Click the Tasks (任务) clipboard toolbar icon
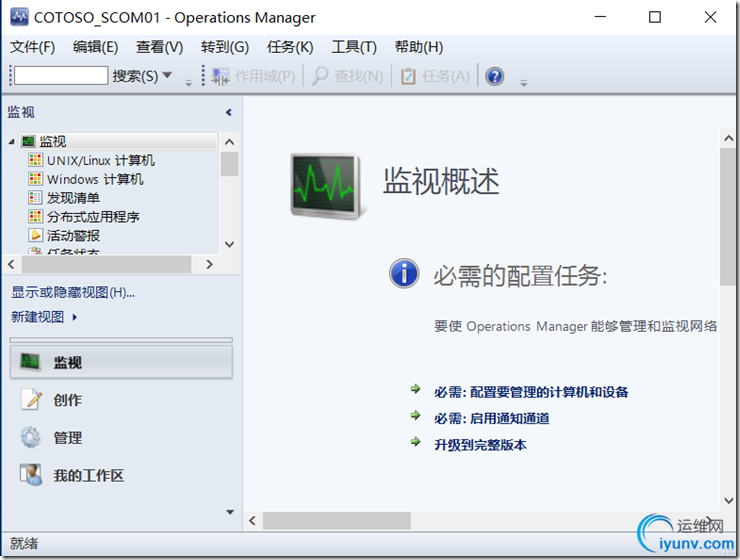740x560 pixels. pyautogui.click(x=408, y=76)
